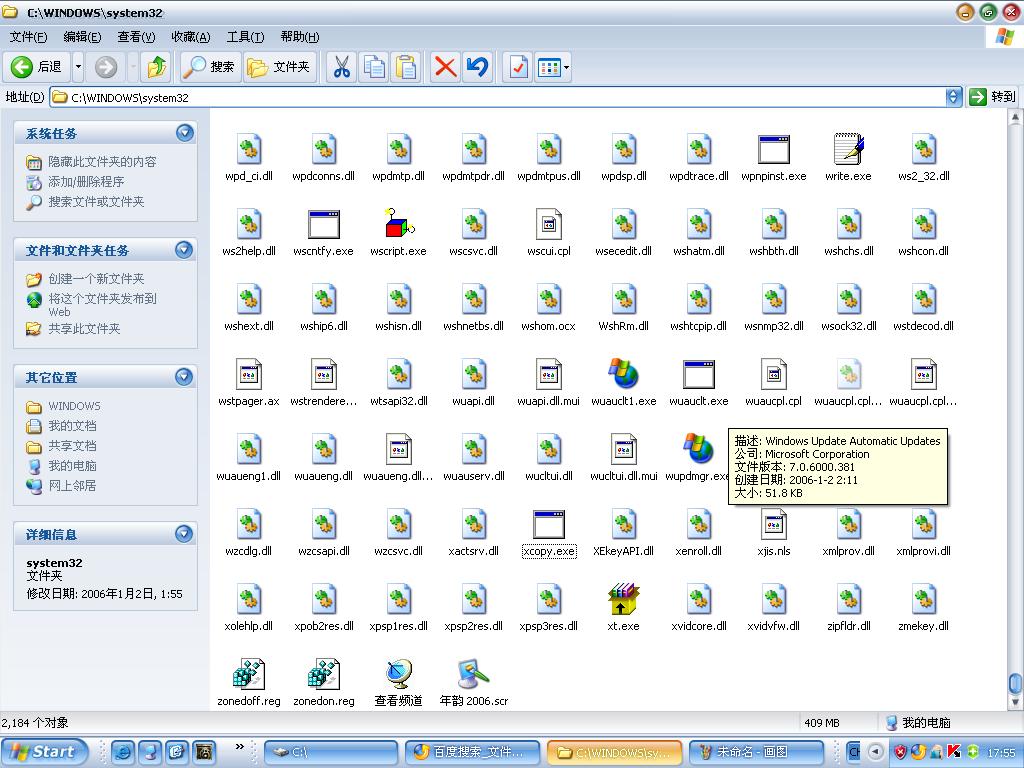The width and height of the screenshot is (1024, 768).
Task: Select the write.exe notepad icon
Action: [x=848, y=149]
